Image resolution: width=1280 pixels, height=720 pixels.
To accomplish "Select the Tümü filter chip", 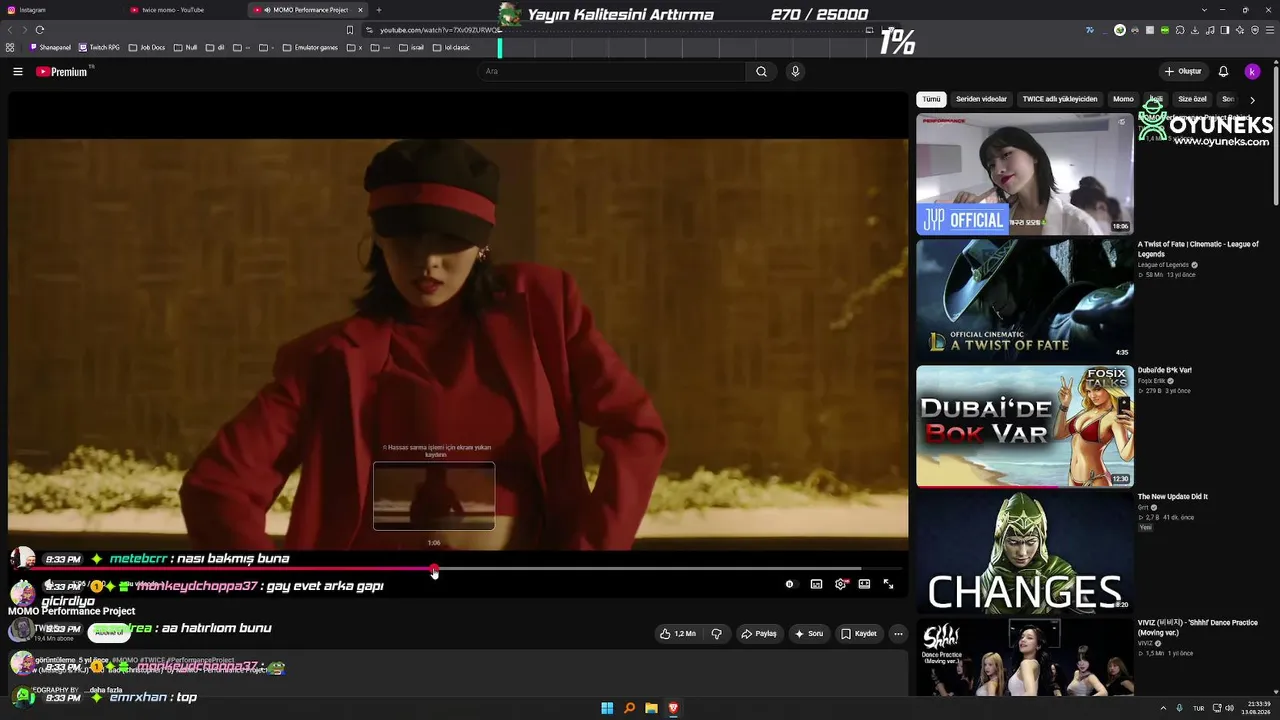I will (931, 99).
